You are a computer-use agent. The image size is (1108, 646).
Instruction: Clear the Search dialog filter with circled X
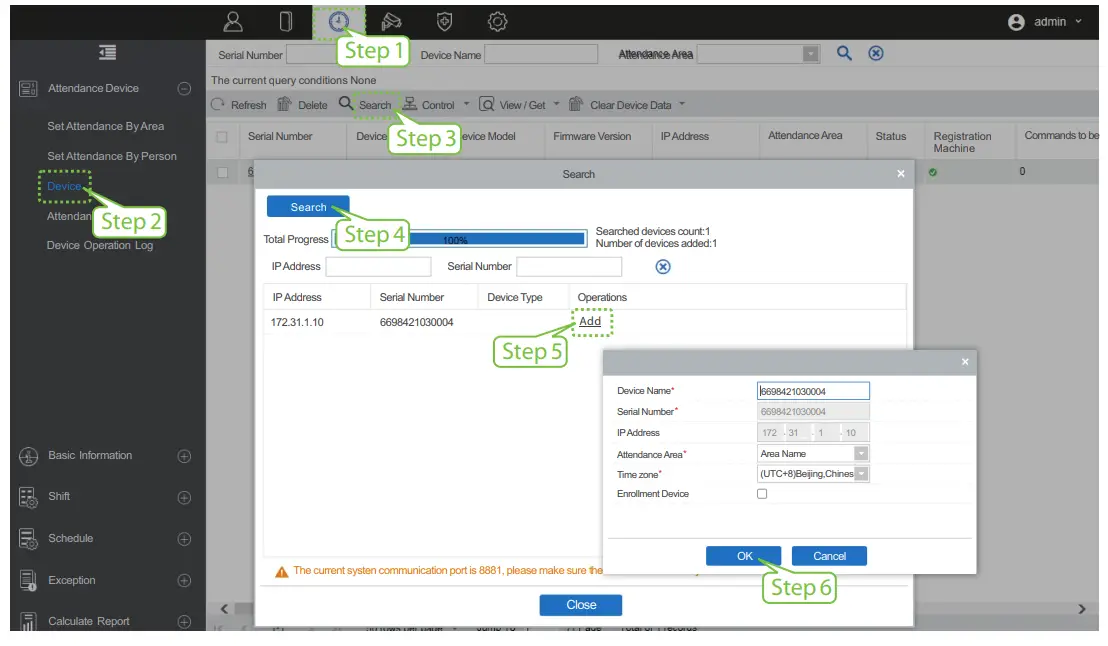pos(663,266)
